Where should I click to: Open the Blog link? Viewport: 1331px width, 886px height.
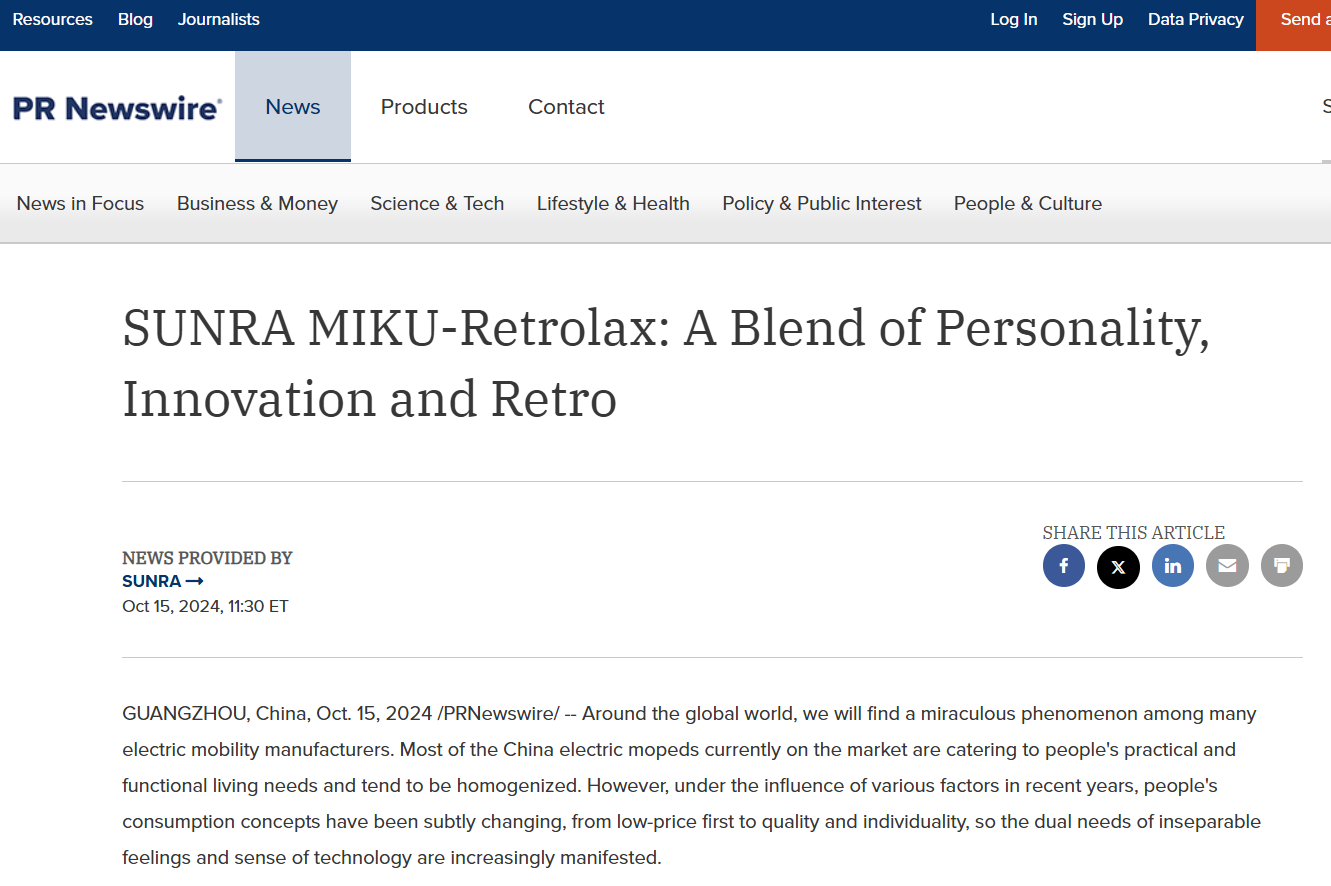click(x=135, y=20)
